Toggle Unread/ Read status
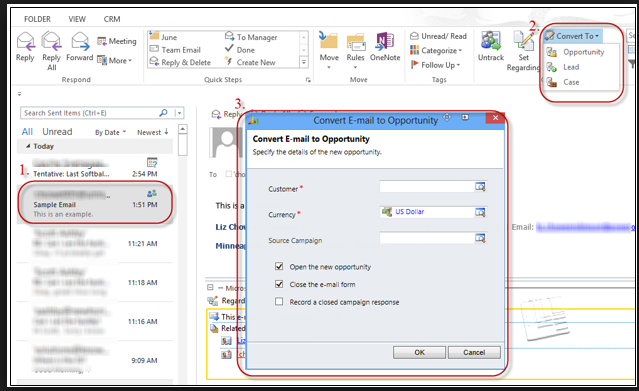 coord(438,36)
